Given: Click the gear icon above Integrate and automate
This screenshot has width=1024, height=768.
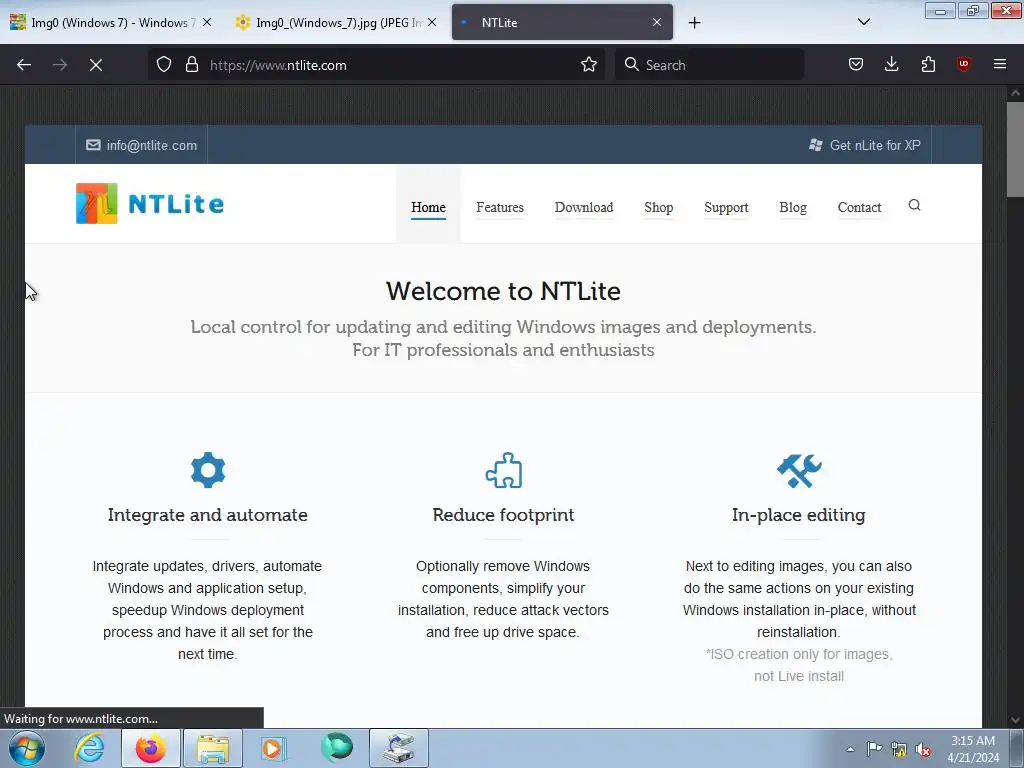Looking at the screenshot, I should pos(208,470).
